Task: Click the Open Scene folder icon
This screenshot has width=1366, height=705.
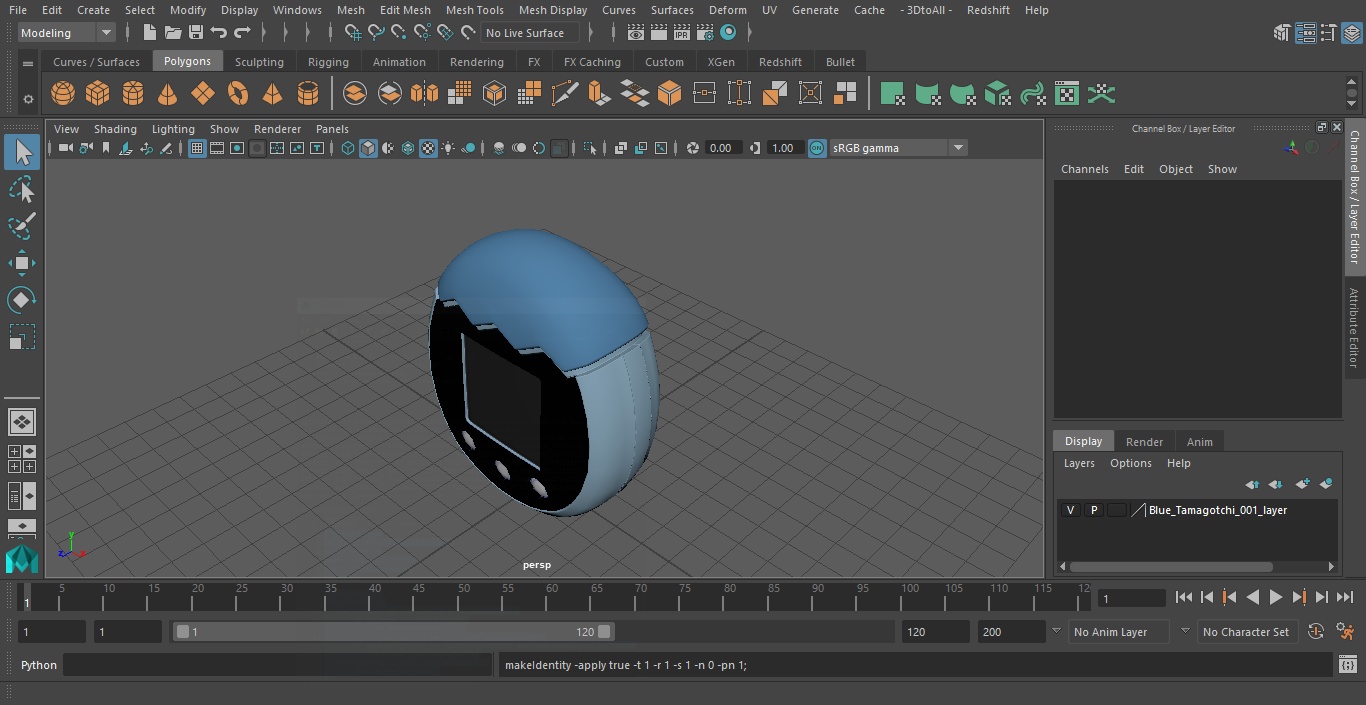Action: click(173, 32)
